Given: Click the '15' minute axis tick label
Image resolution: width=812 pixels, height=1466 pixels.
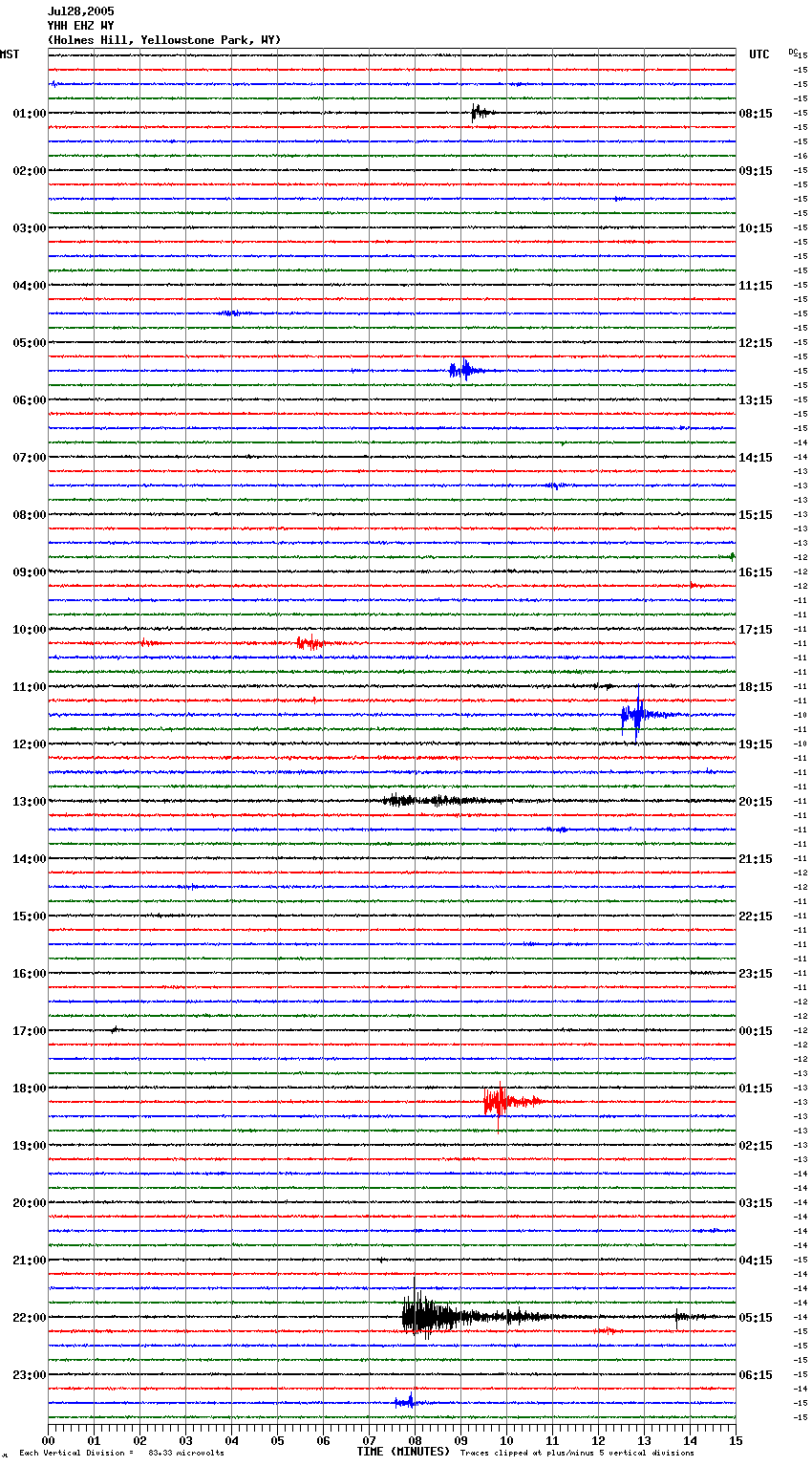Looking at the screenshot, I should coord(736,1440).
